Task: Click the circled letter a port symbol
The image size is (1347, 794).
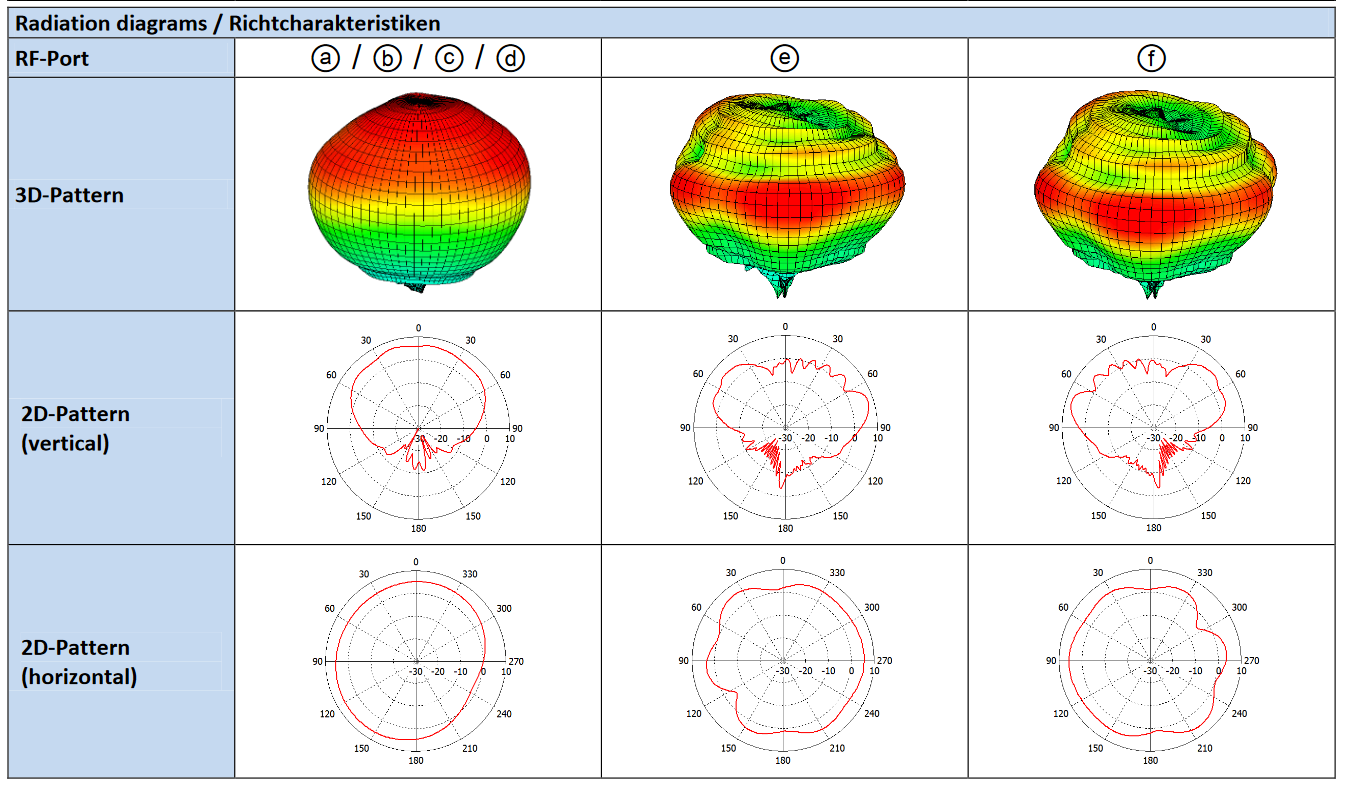Action: [324, 59]
